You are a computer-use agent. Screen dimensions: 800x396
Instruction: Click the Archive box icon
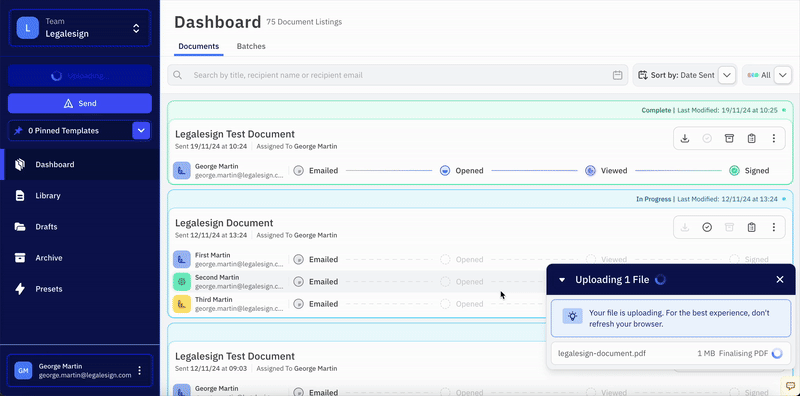pyautogui.click(x=20, y=258)
